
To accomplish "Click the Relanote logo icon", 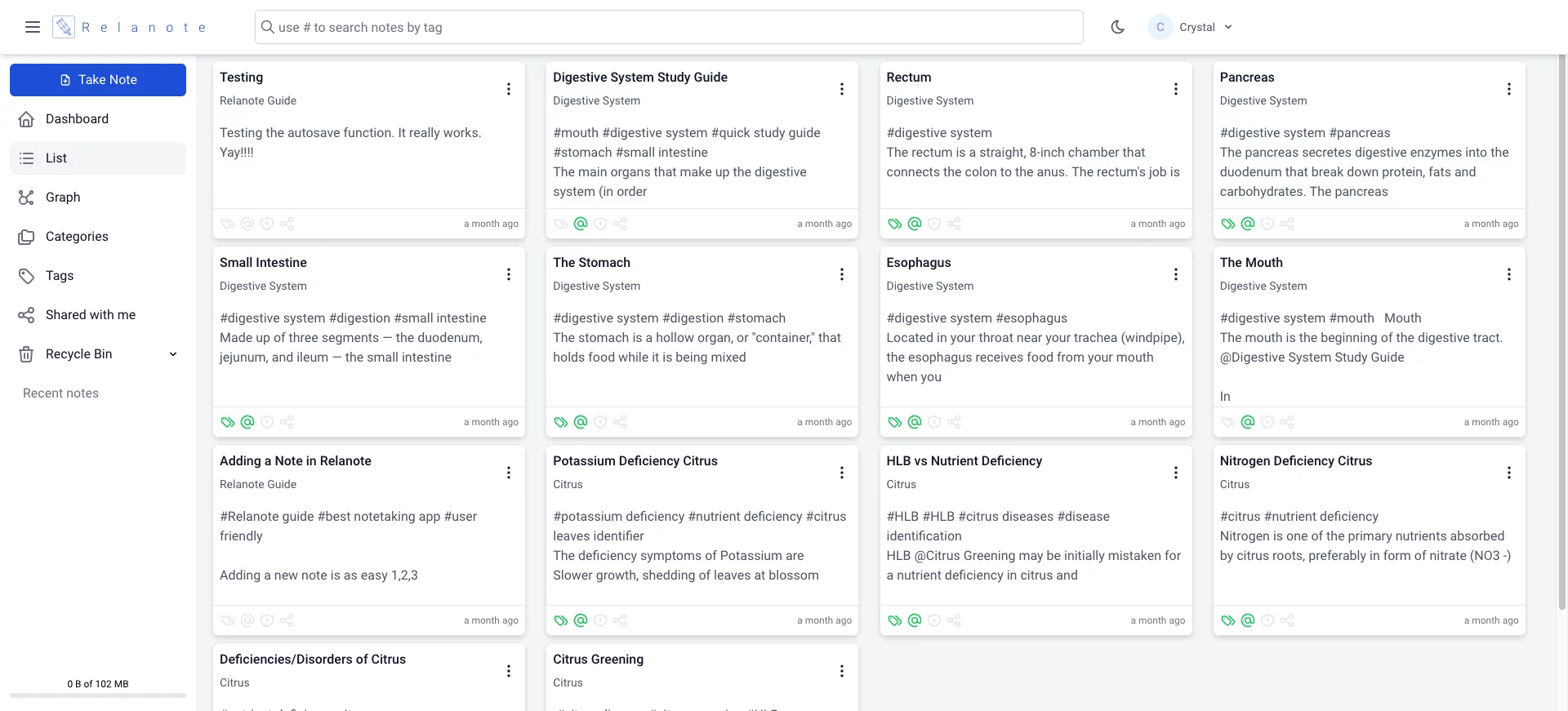I will (64, 27).
